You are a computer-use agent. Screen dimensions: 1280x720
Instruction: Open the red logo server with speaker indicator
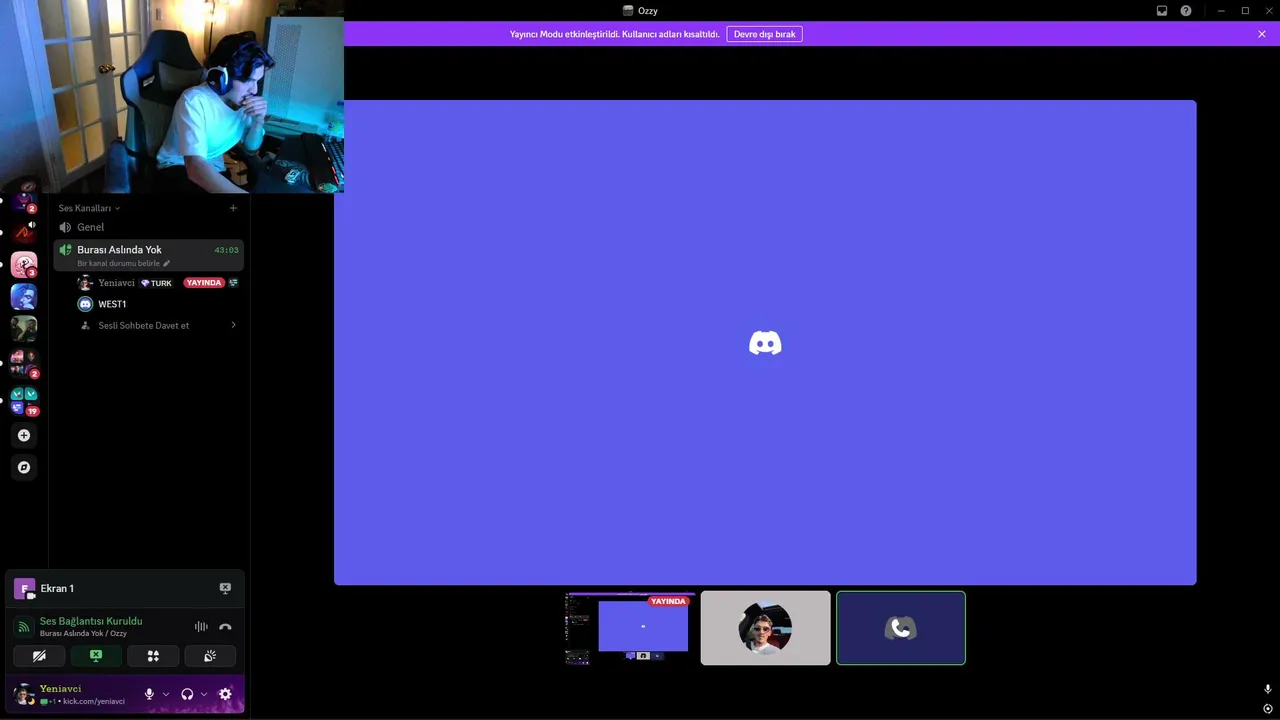click(x=24, y=233)
